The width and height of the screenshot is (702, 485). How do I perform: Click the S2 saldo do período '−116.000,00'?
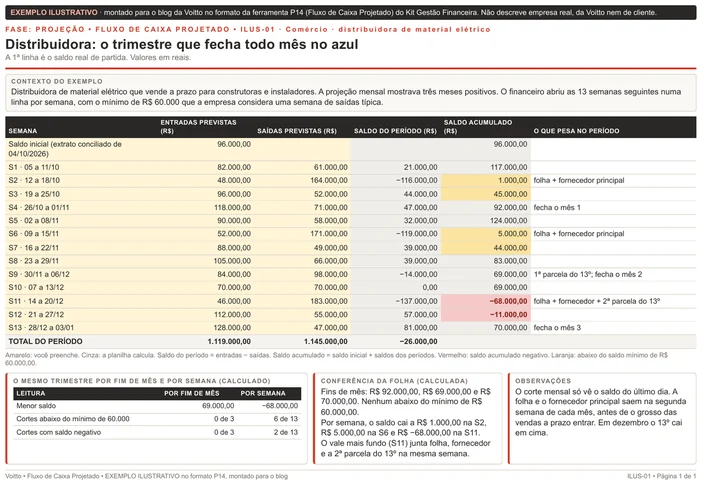416,180
